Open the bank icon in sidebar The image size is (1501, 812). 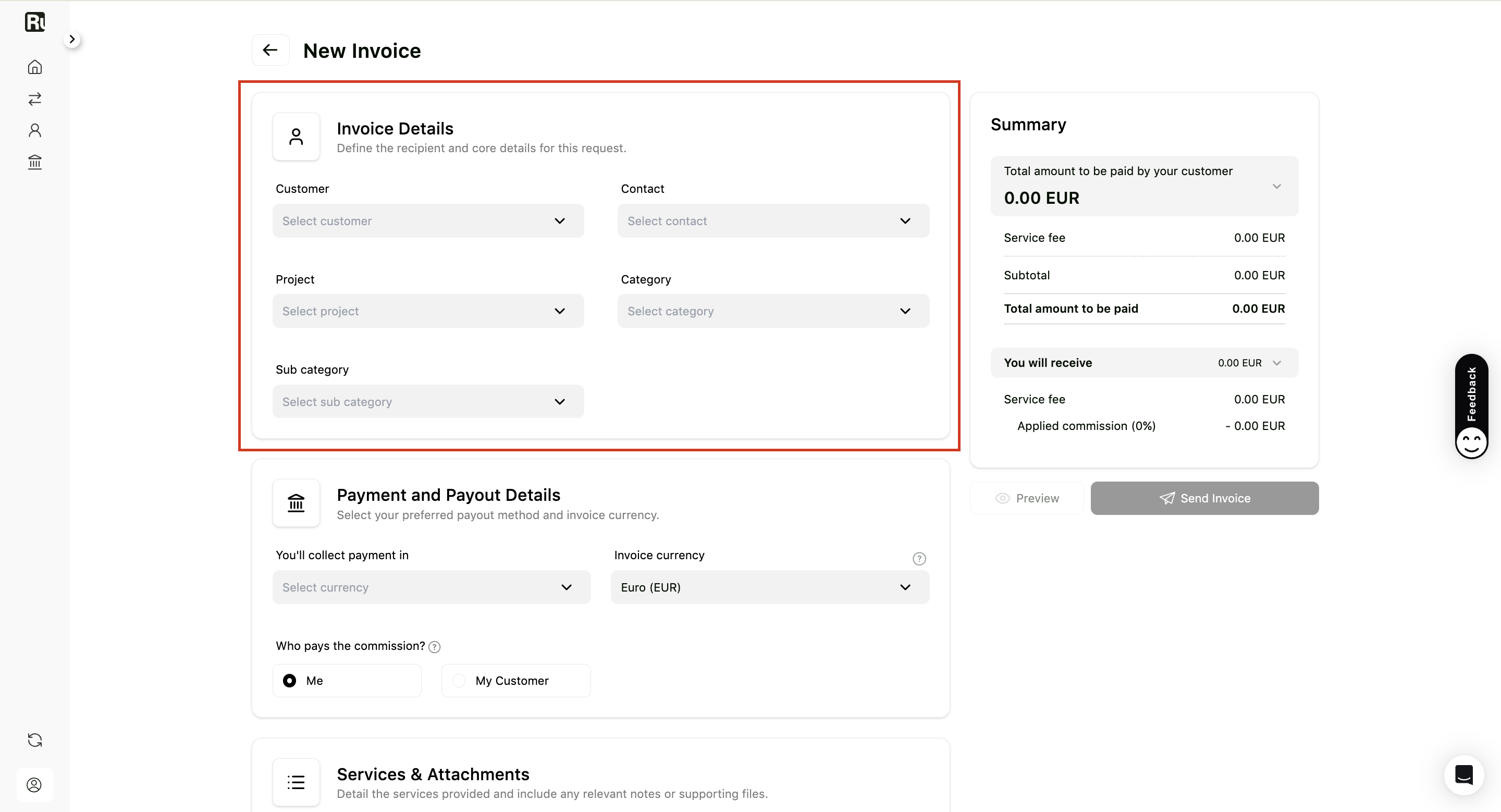pyautogui.click(x=35, y=162)
